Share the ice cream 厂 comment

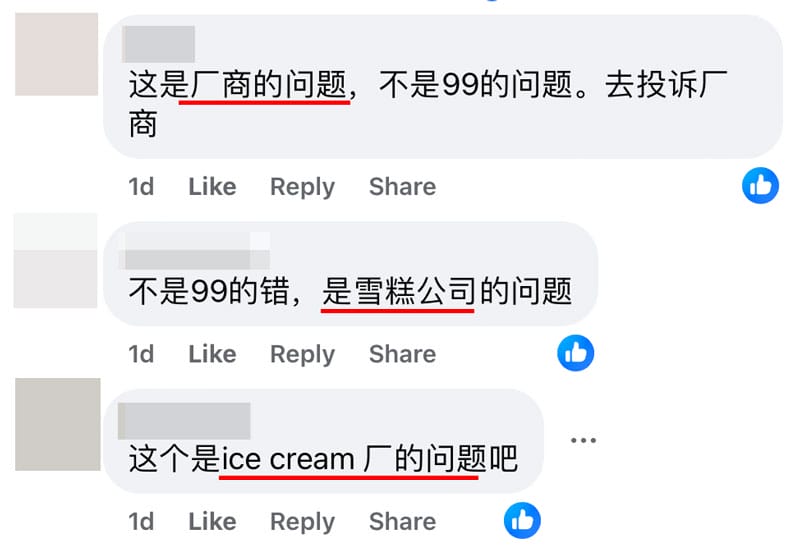point(403,521)
